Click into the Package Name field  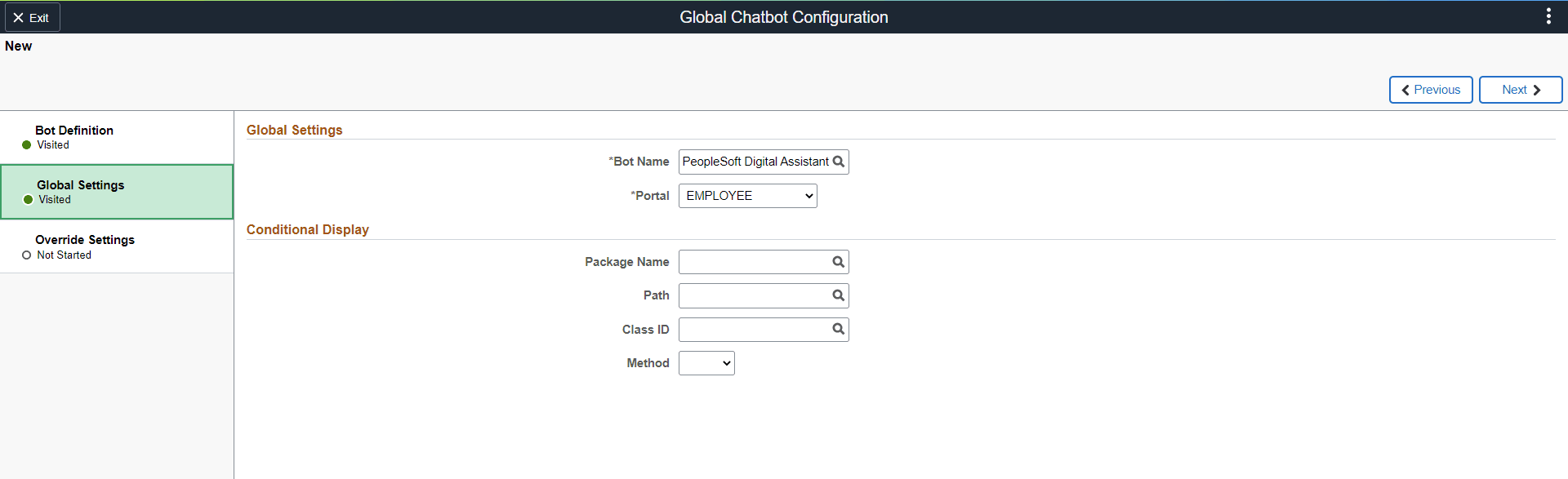click(x=755, y=262)
